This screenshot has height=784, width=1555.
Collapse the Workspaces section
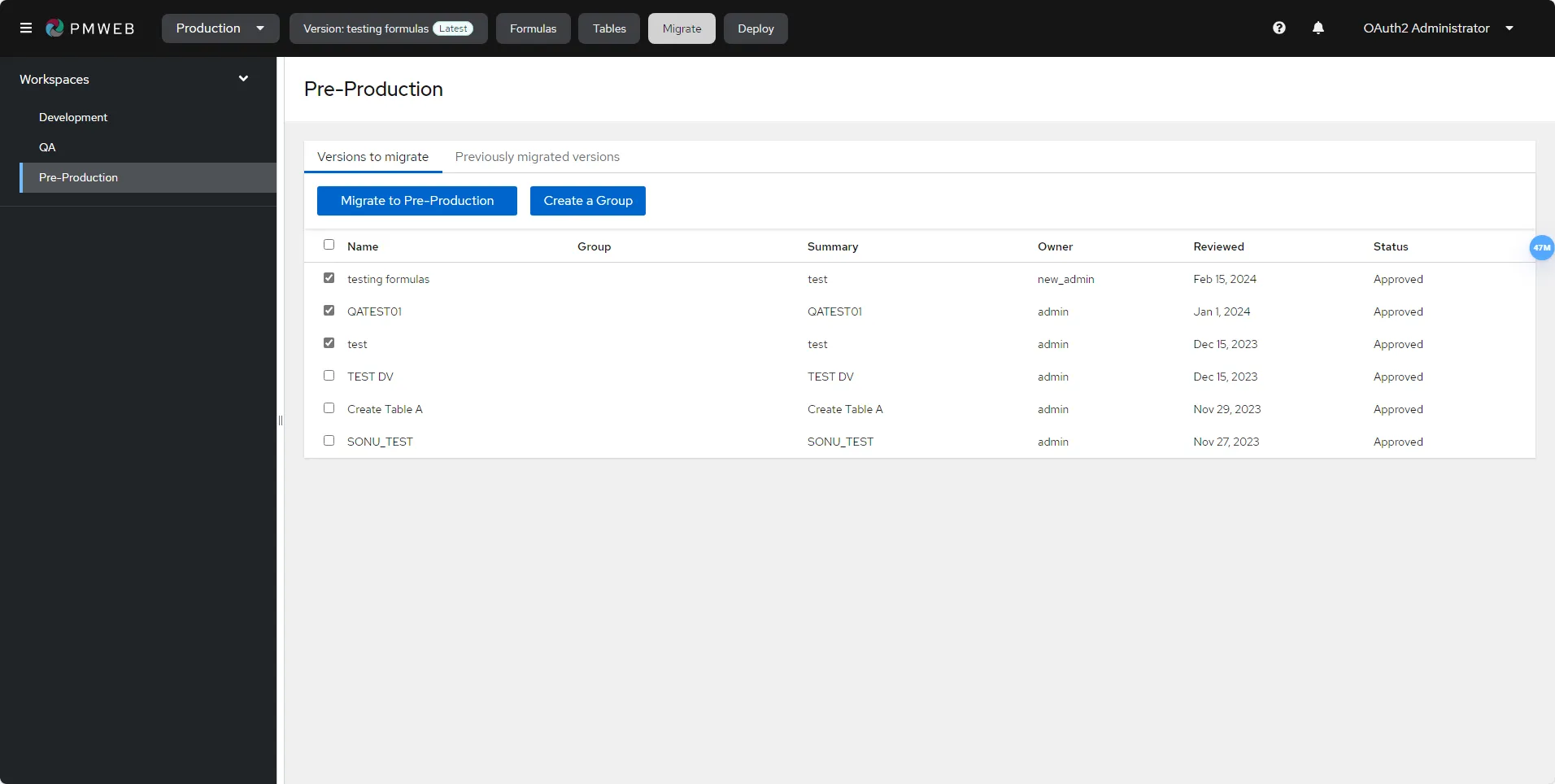coord(243,78)
